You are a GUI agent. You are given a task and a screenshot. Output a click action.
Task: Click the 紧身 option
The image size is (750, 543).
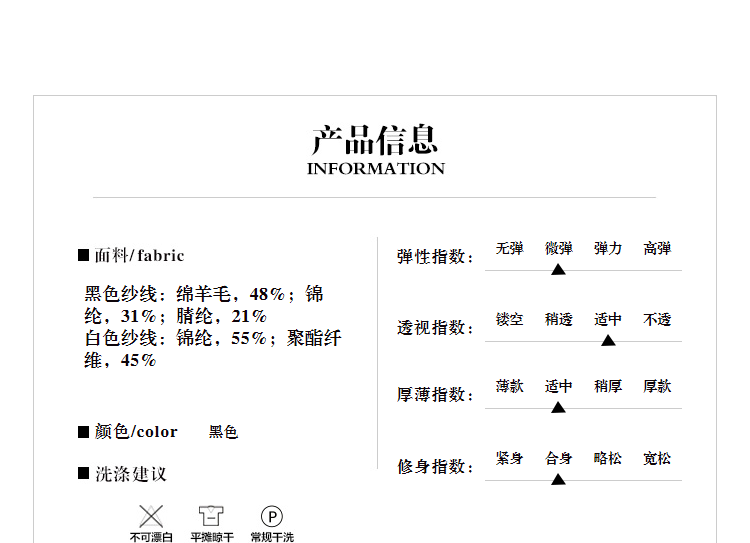click(x=509, y=458)
